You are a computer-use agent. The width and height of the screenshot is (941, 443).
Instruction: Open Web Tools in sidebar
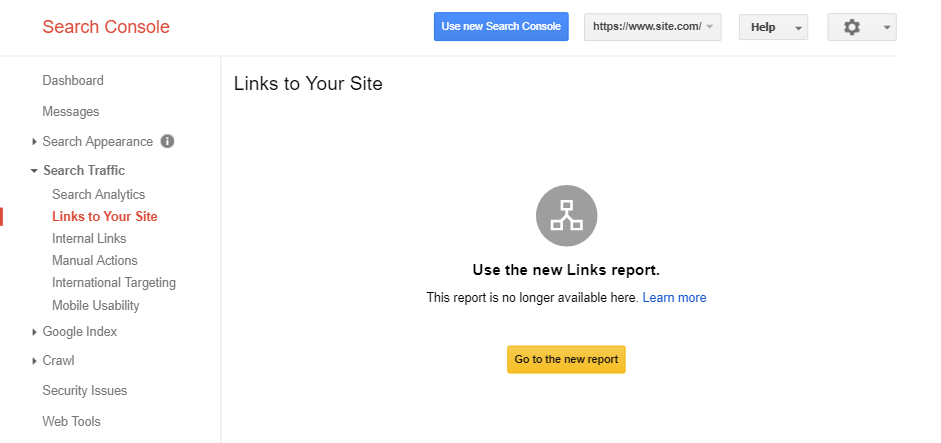pos(71,421)
